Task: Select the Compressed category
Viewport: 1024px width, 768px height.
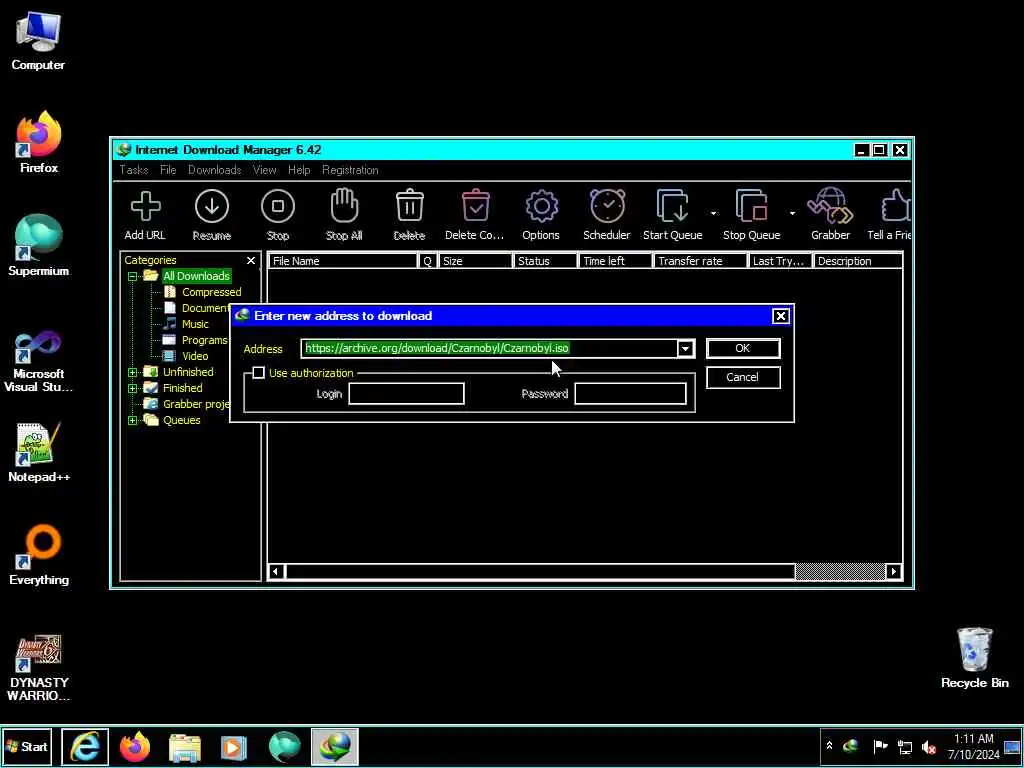Action: (212, 292)
